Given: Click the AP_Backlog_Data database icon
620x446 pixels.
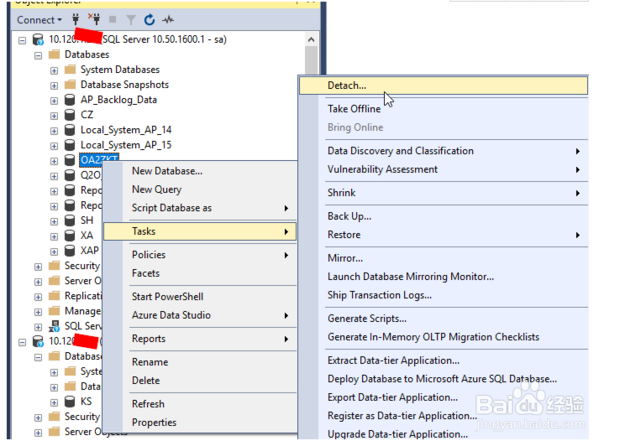Looking at the screenshot, I should tap(70, 100).
